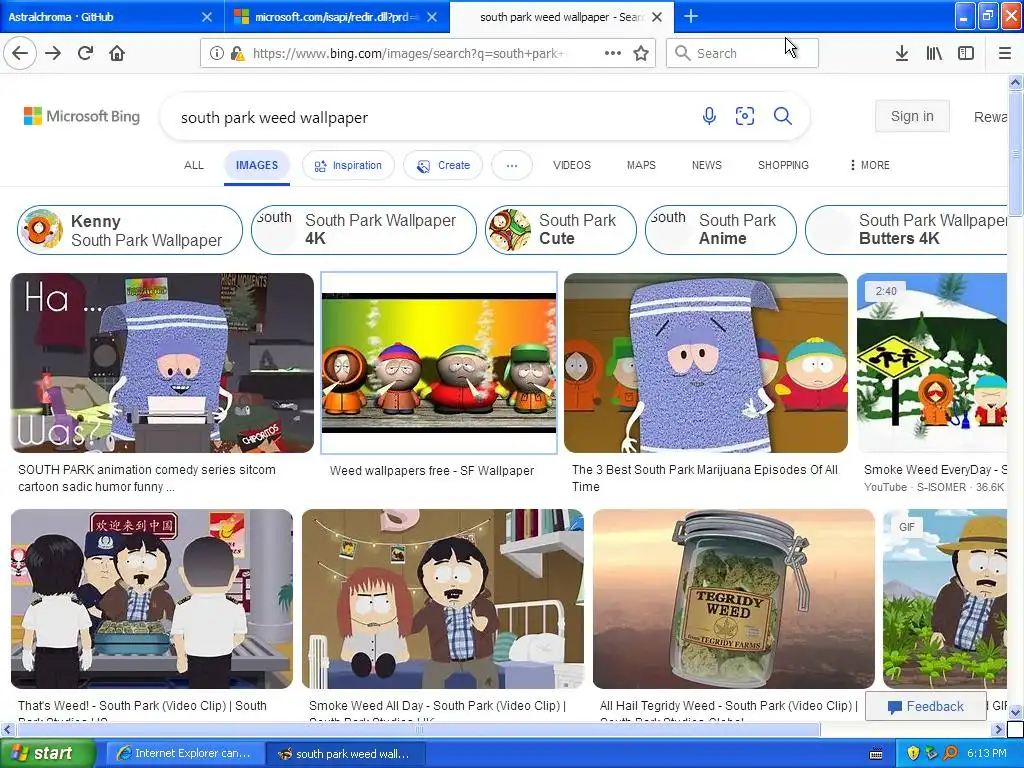This screenshot has height=768, width=1024.
Task: Go back with the browser back arrow
Action: (20, 53)
